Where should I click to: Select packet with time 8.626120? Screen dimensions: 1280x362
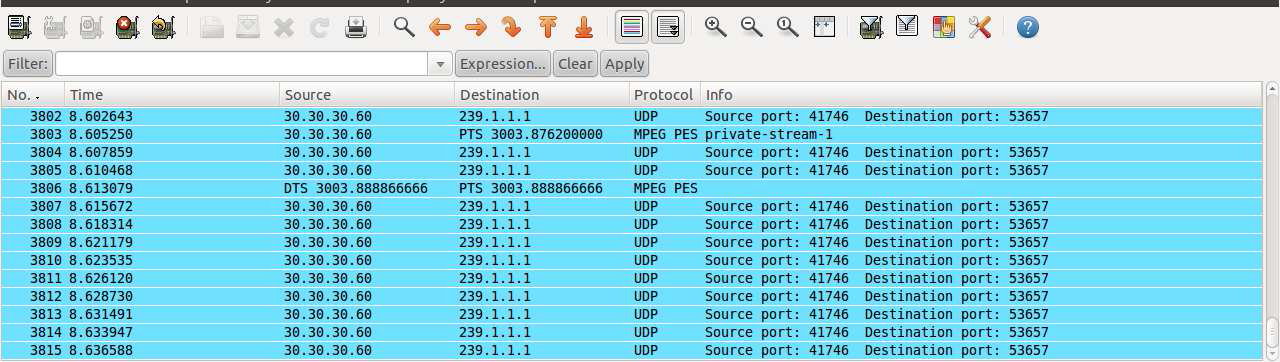pos(632,278)
